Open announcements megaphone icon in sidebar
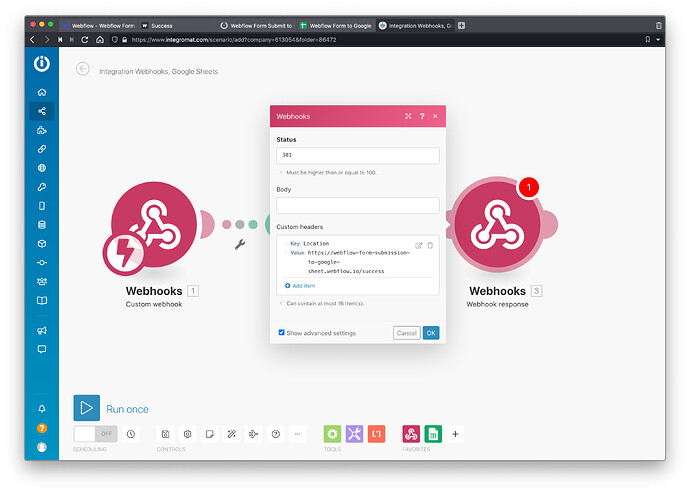This screenshot has width=690, height=493. (42, 331)
